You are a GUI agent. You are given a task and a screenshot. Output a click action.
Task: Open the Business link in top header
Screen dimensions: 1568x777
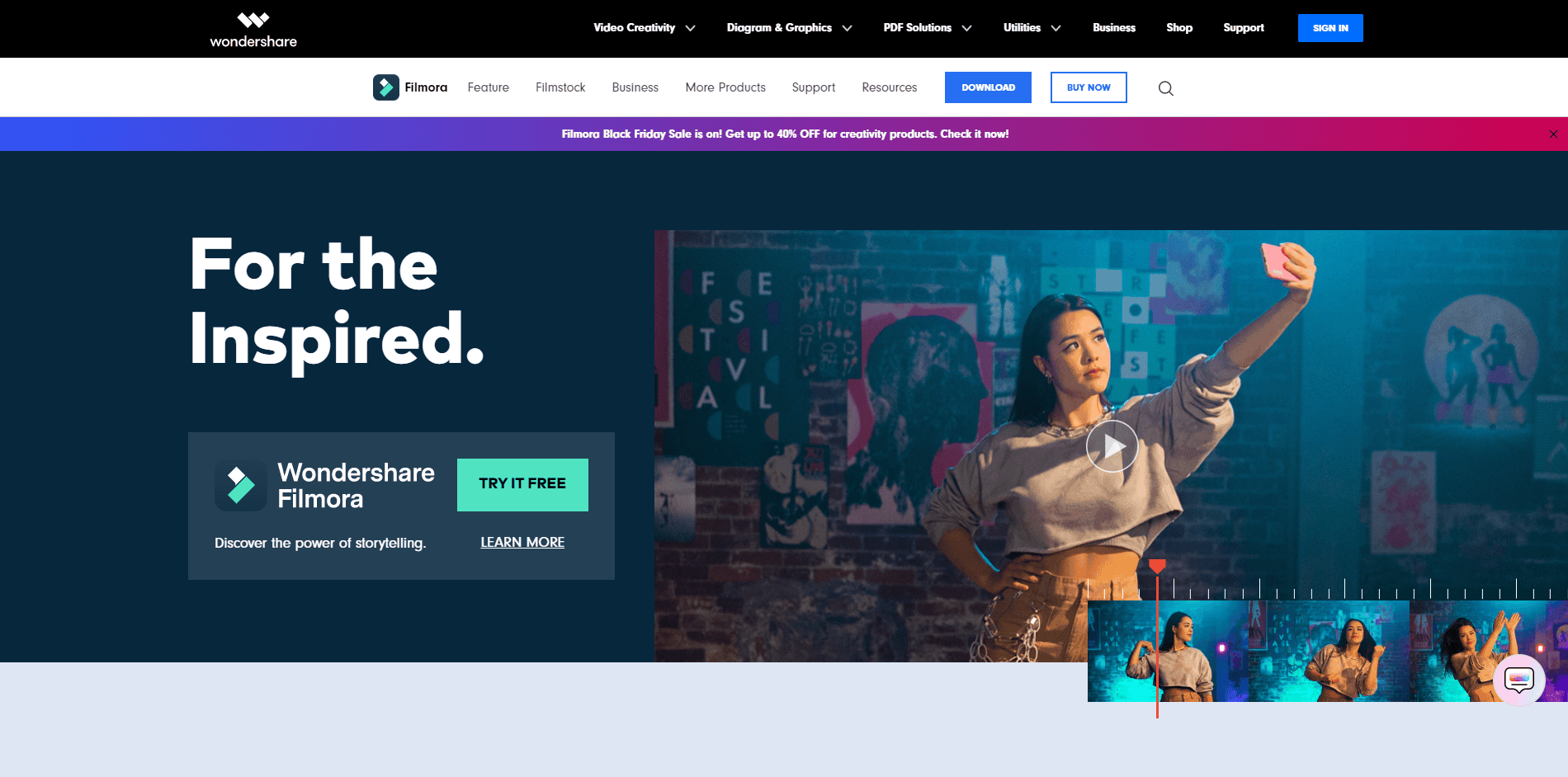click(1114, 28)
